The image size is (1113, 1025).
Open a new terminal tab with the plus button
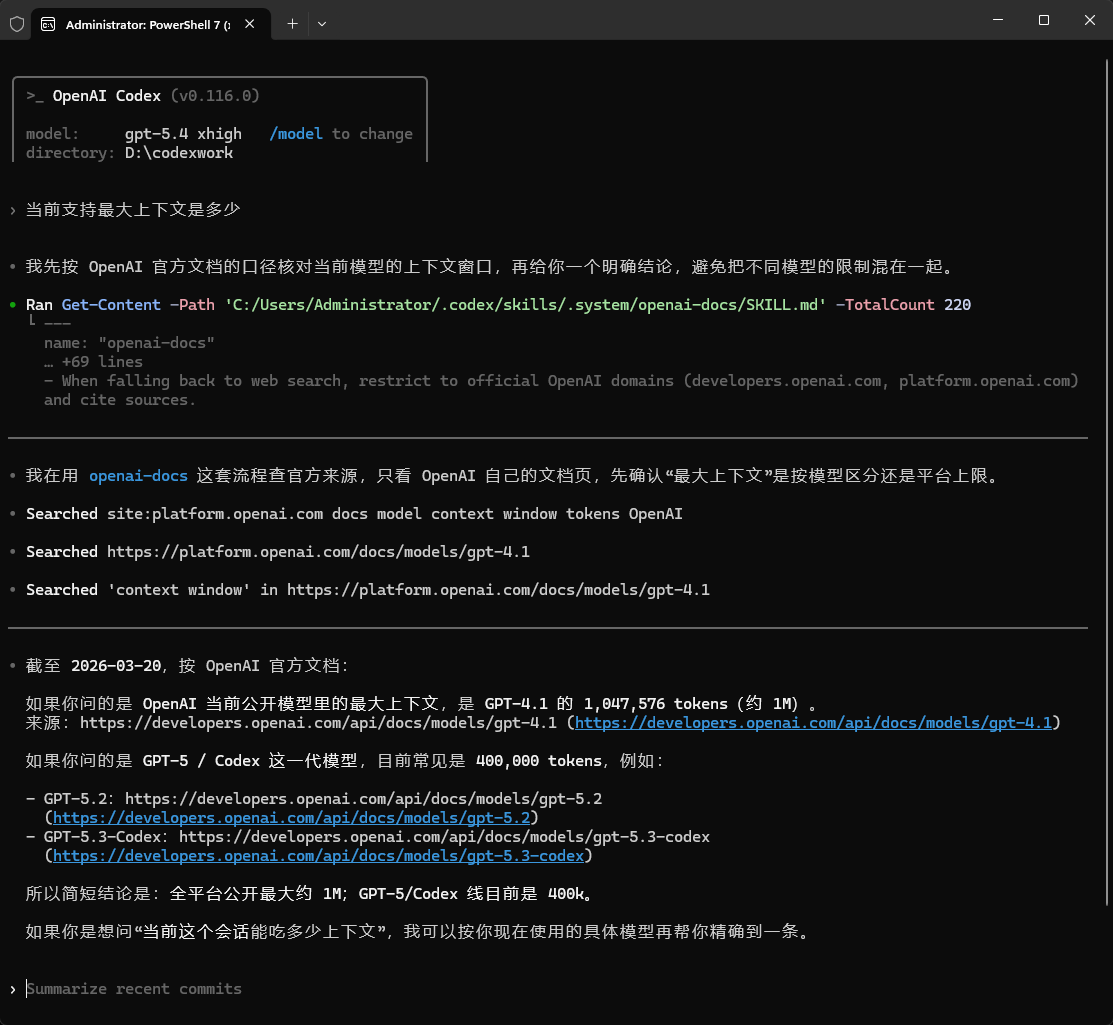pyautogui.click(x=291, y=23)
